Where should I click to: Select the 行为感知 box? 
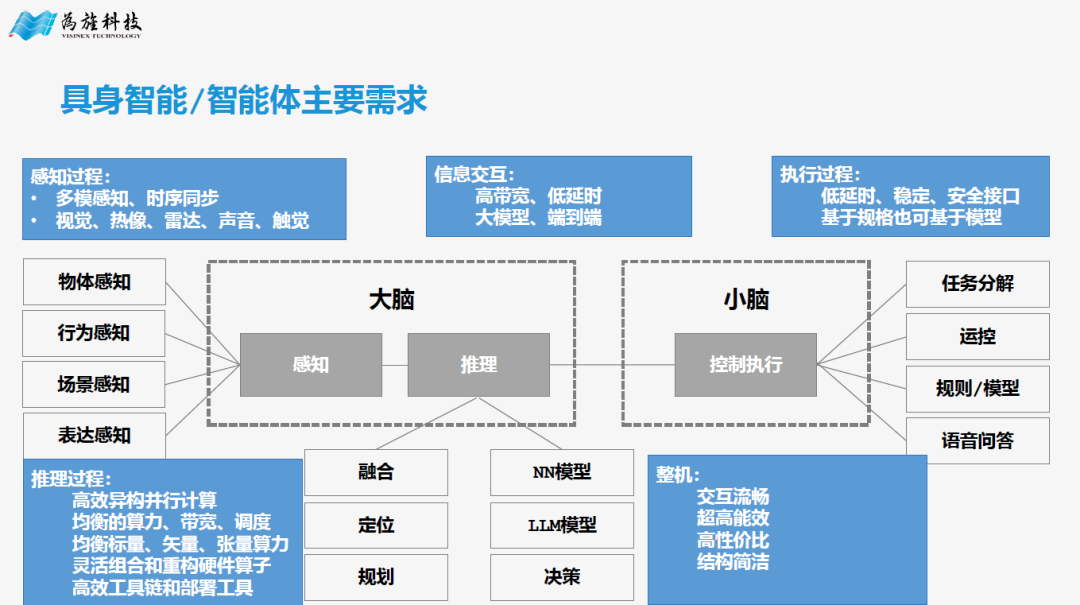point(94,334)
